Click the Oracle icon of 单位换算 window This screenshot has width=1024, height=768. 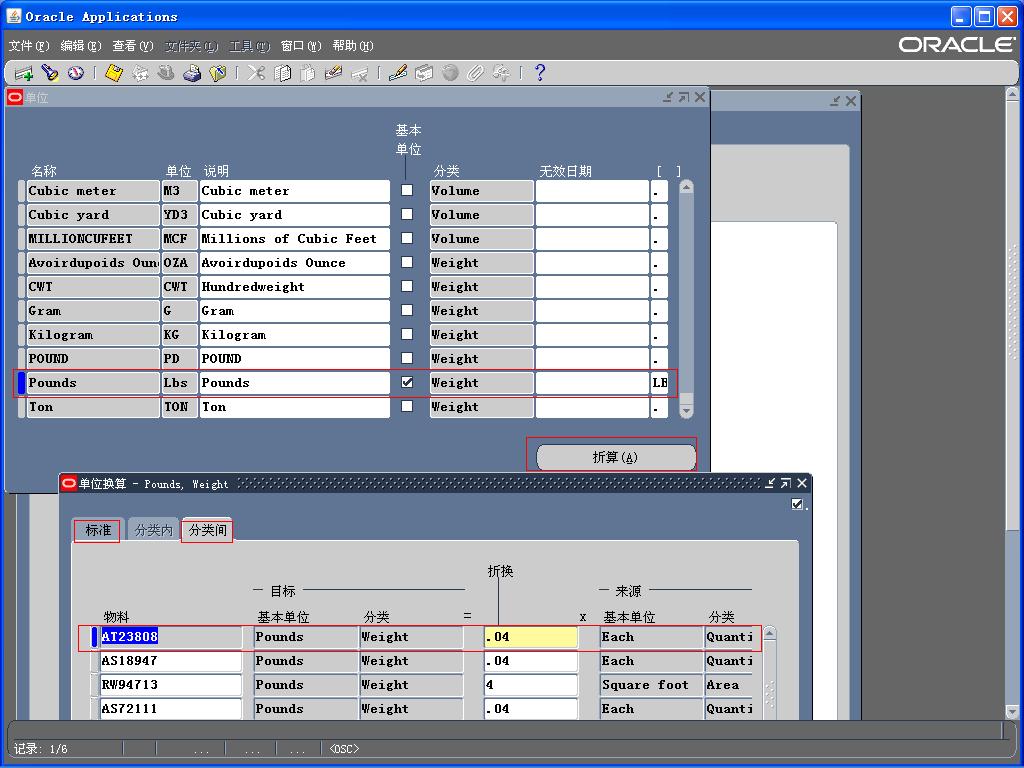[69, 483]
